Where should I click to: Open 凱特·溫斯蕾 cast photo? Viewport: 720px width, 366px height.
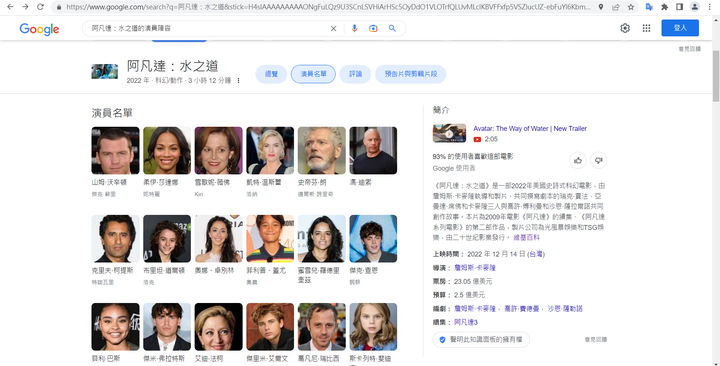point(270,151)
